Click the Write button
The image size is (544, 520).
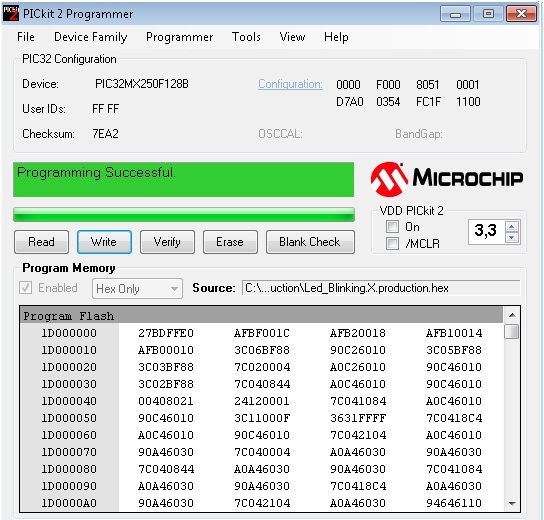(x=104, y=242)
